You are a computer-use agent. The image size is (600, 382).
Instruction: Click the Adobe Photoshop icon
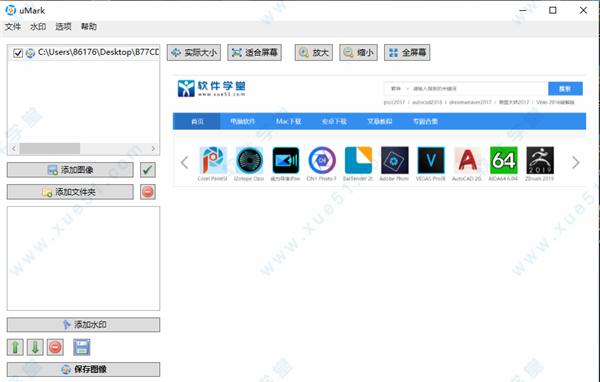395,160
